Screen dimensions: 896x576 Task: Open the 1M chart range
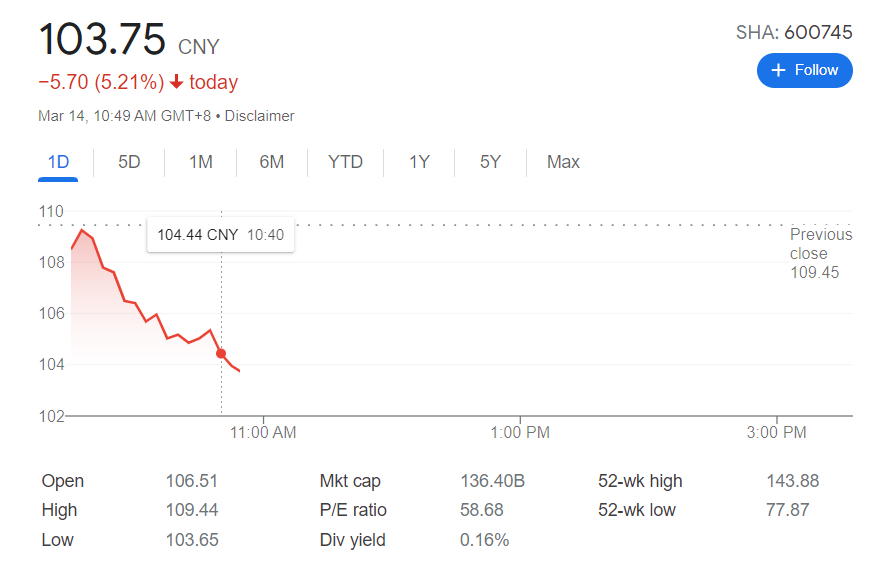click(201, 162)
